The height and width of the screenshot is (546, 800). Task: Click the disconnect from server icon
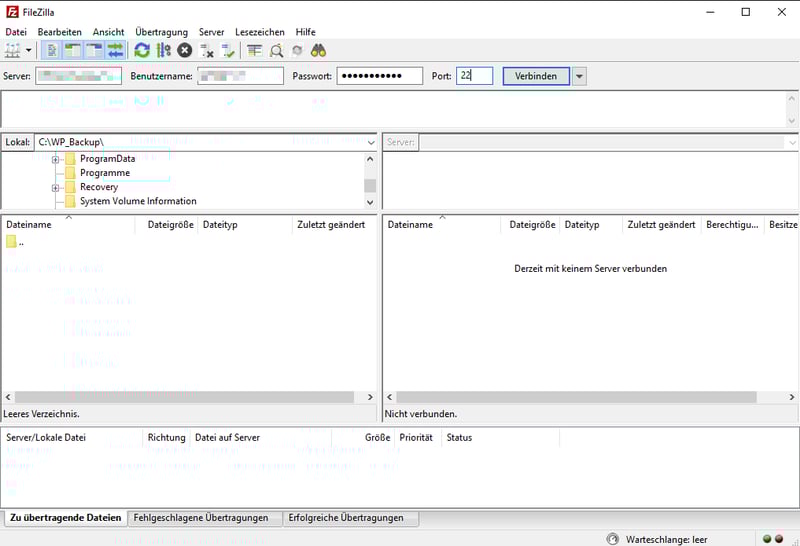[208, 50]
